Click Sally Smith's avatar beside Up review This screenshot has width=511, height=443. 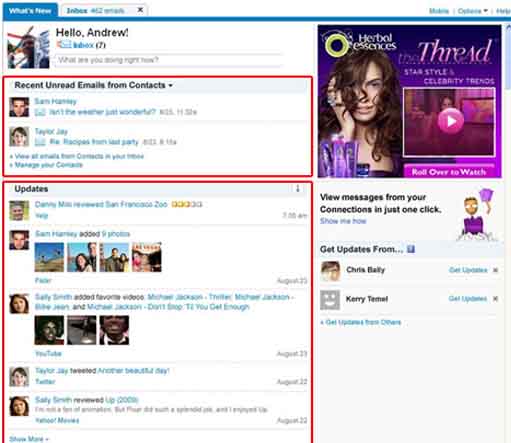point(19,406)
